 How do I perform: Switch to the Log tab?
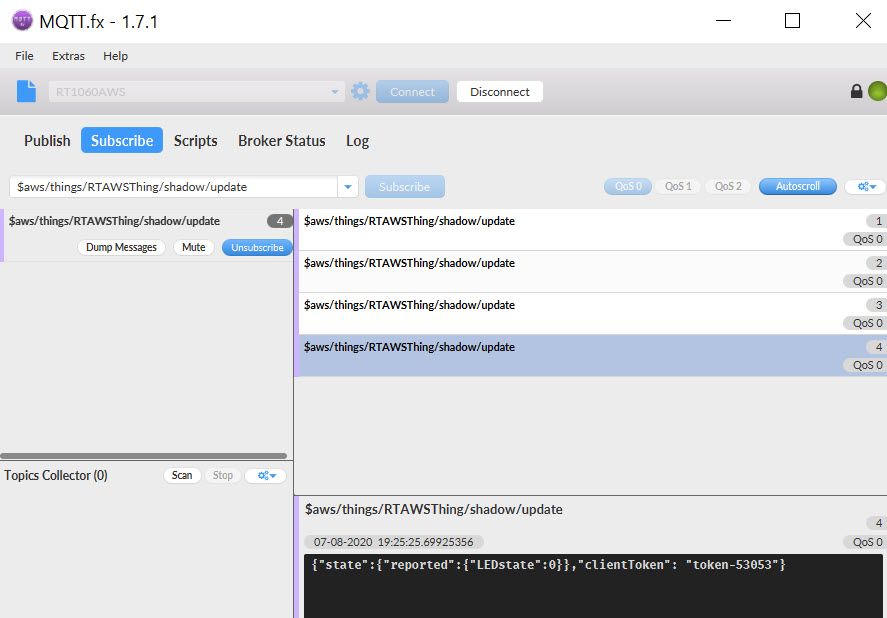[358, 140]
